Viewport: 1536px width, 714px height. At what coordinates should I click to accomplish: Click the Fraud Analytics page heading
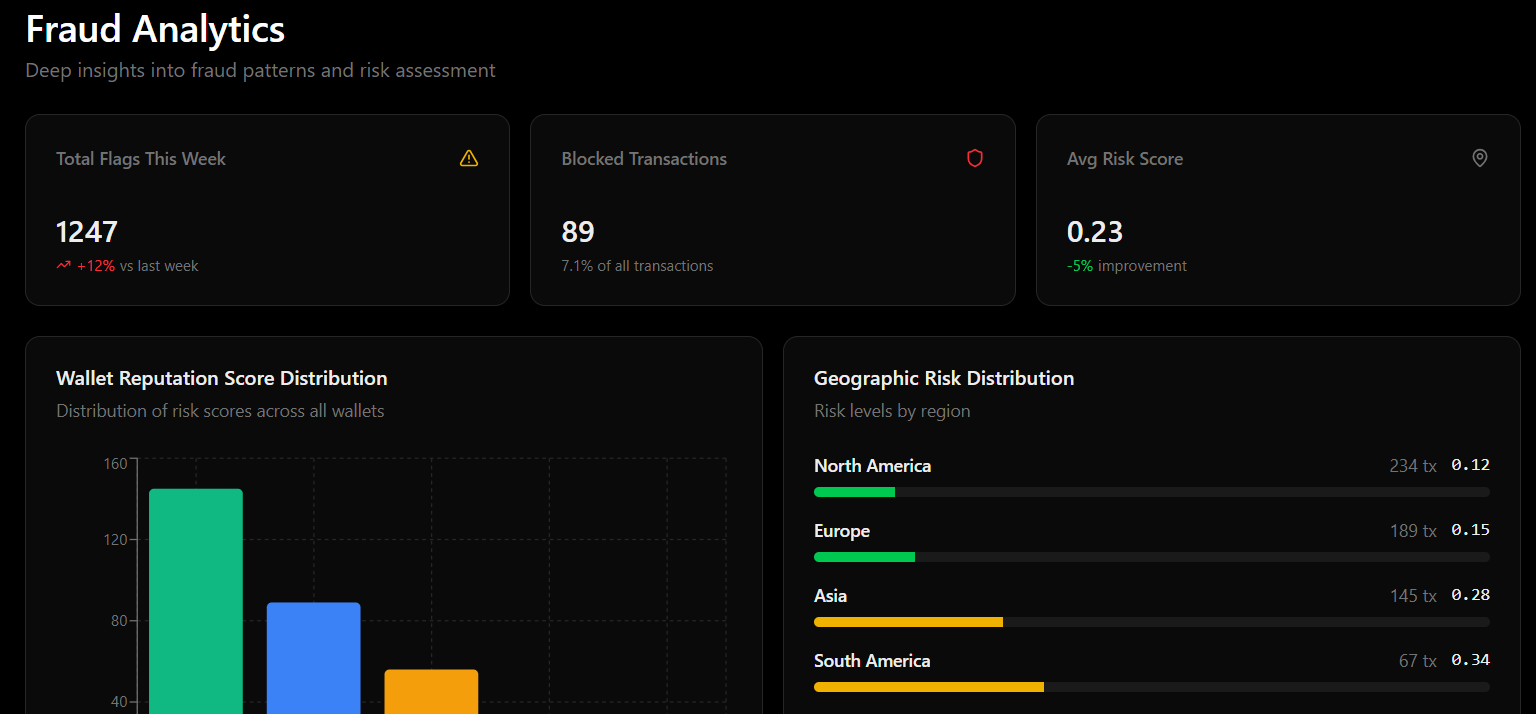pyautogui.click(x=155, y=30)
